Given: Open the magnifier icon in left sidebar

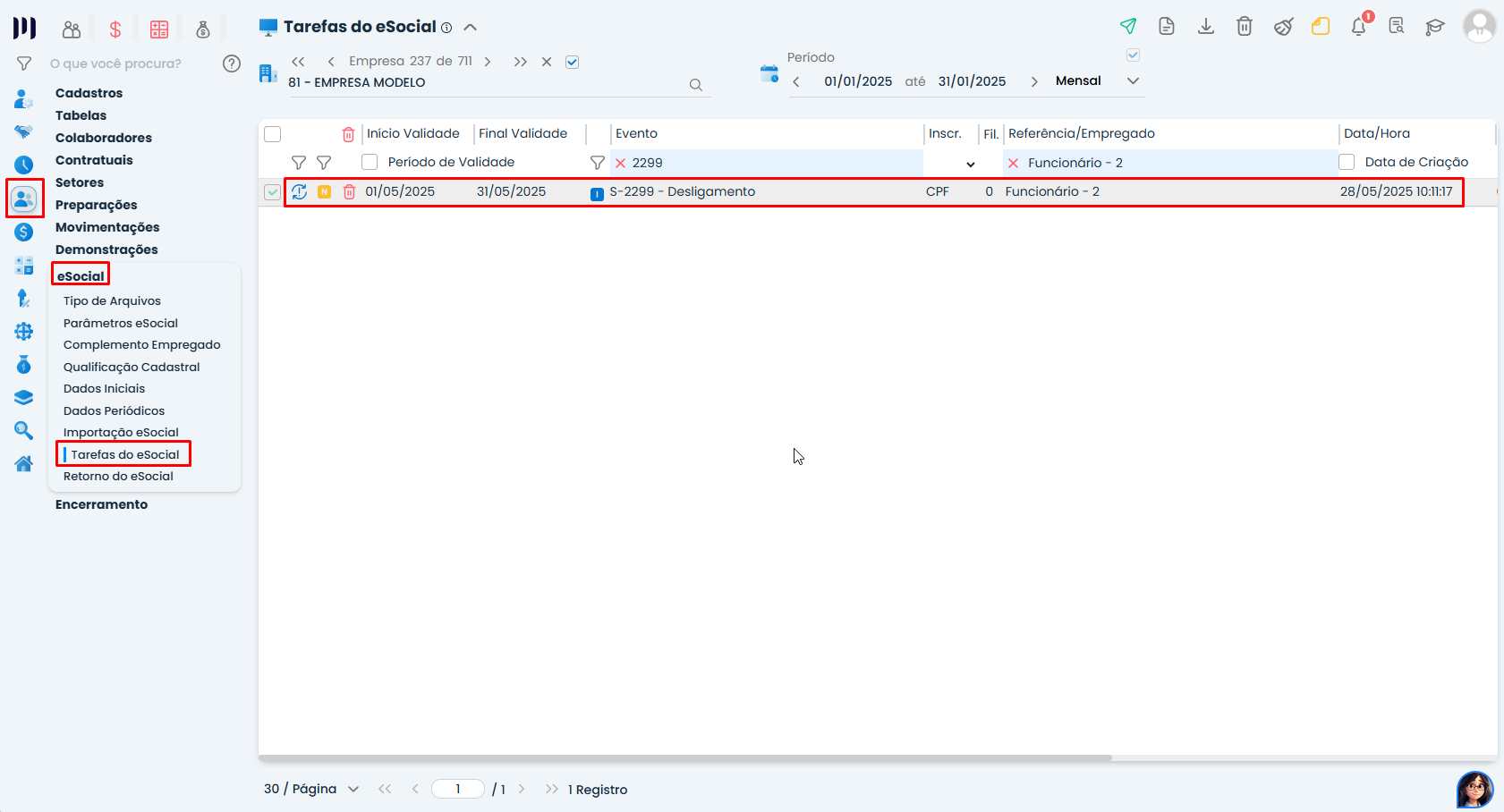Looking at the screenshot, I should click(x=24, y=431).
